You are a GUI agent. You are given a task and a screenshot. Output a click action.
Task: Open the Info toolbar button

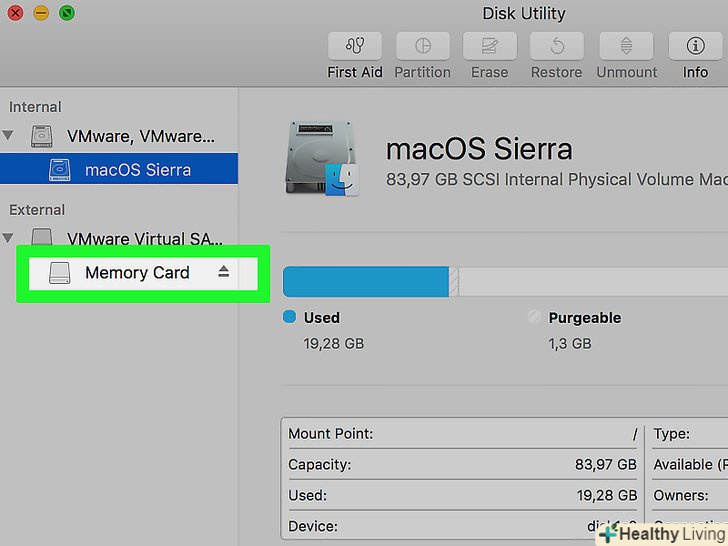click(x=695, y=46)
